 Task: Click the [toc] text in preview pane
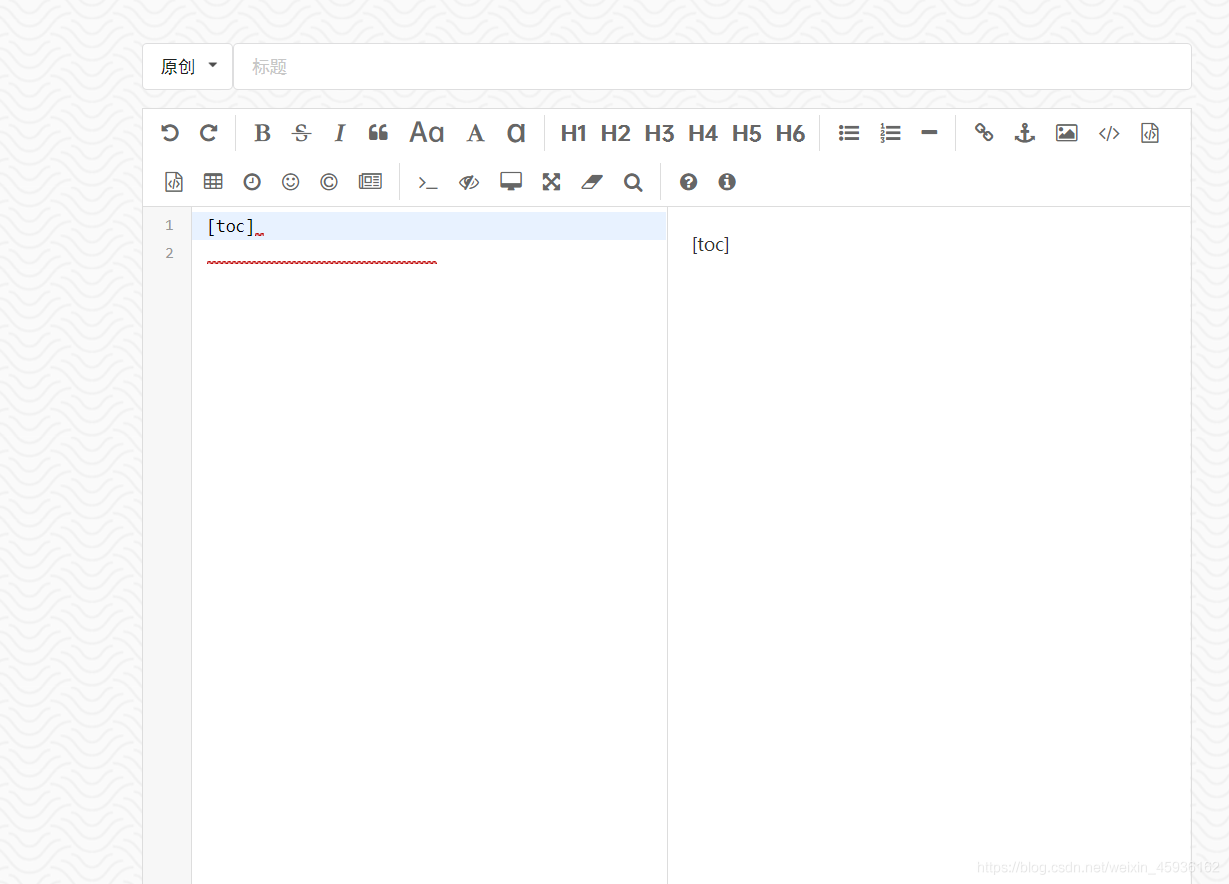click(710, 245)
